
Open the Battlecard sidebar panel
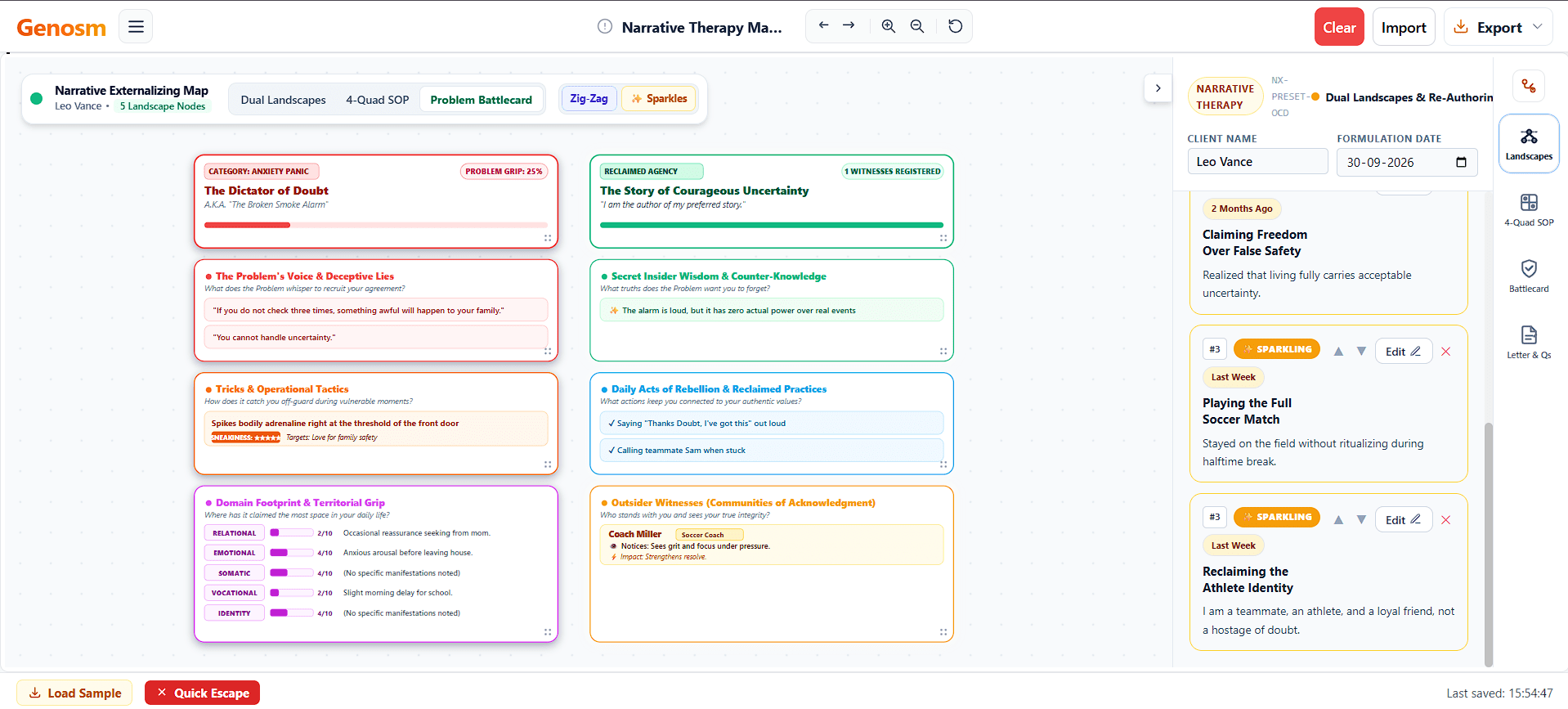coord(1529,276)
